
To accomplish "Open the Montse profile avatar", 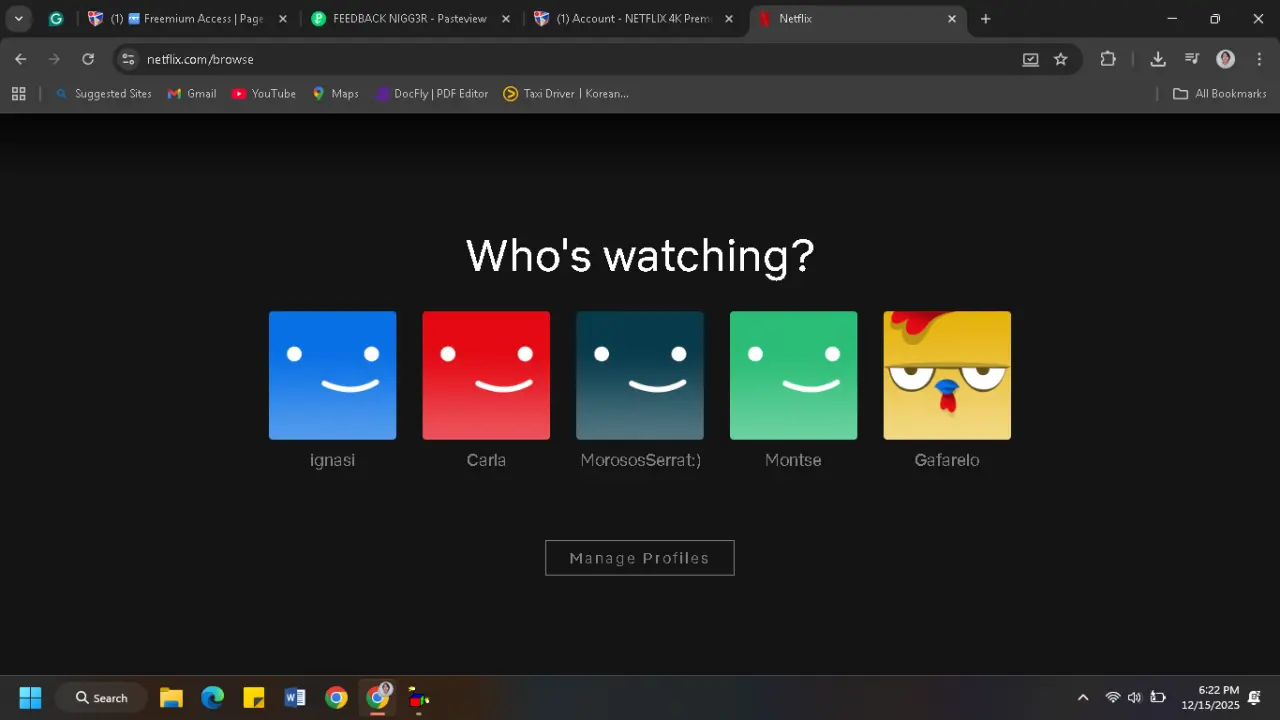I will point(793,375).
